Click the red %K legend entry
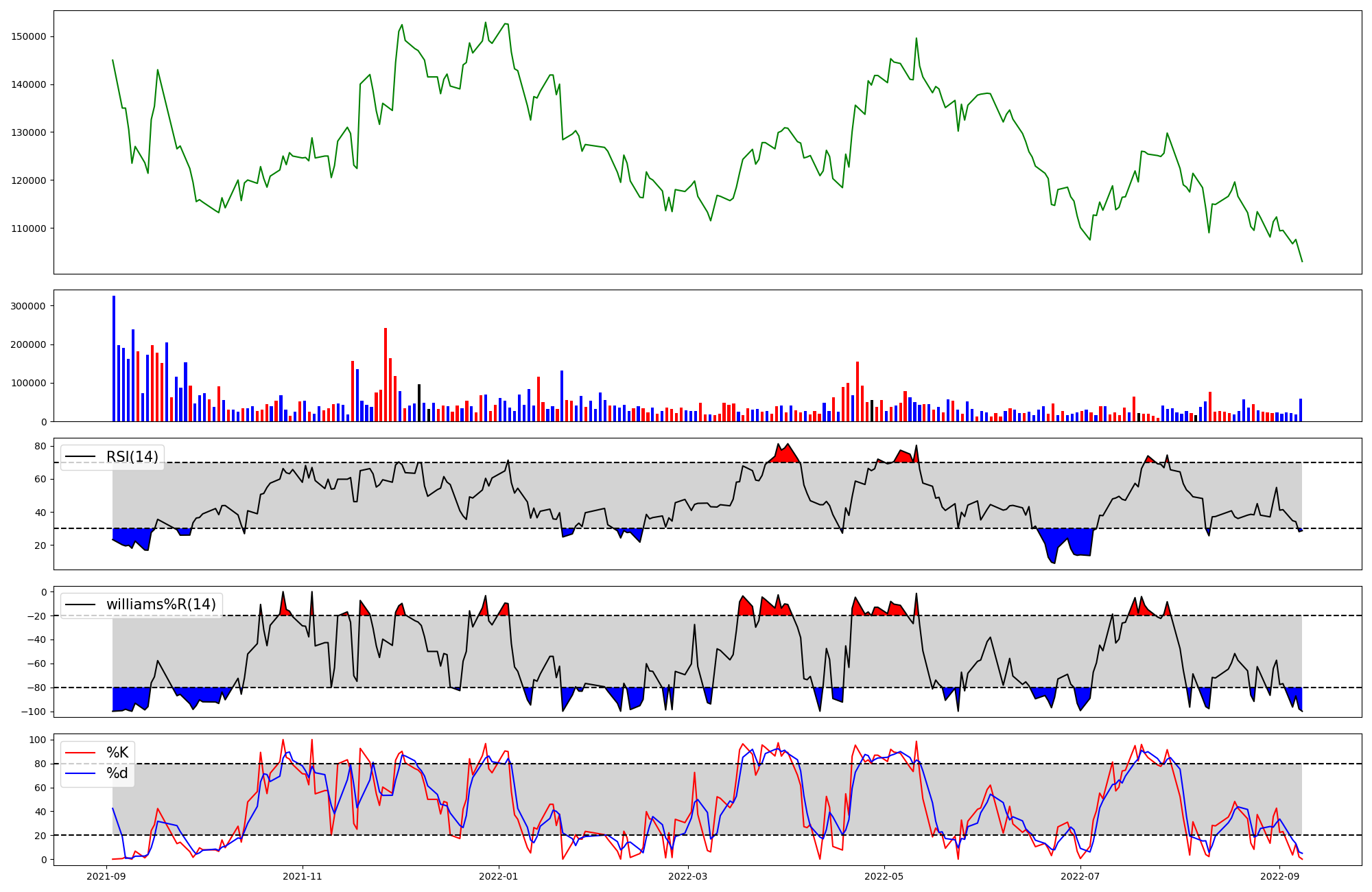The width and height of the screenshot is (1372, 892). click(x=117, y=753)
